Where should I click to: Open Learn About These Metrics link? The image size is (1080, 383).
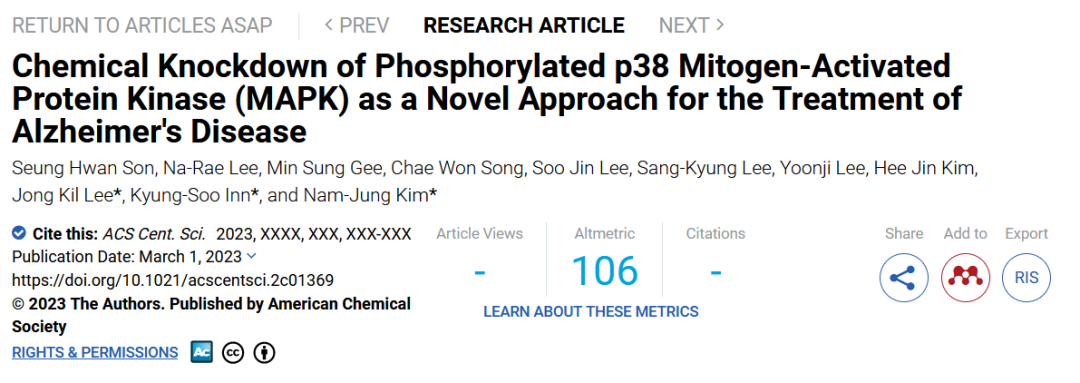[591, 311]
